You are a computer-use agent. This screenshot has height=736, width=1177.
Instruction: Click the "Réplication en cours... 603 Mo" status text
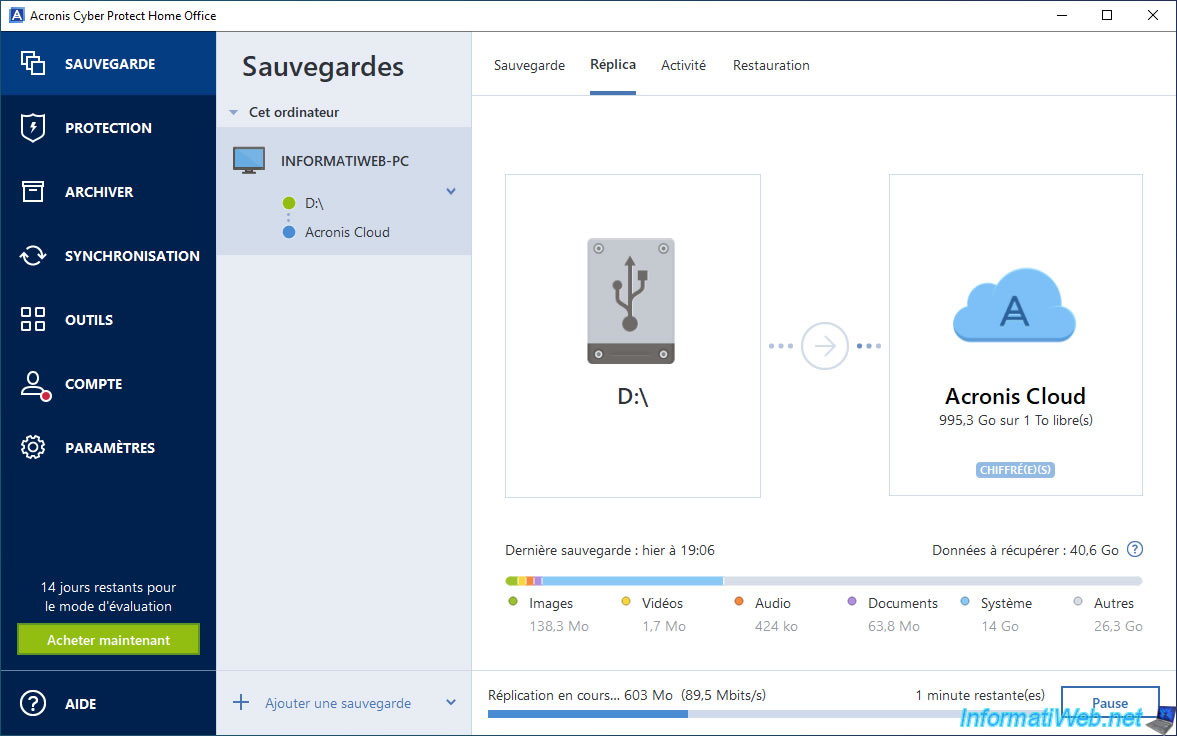(580, 695)
